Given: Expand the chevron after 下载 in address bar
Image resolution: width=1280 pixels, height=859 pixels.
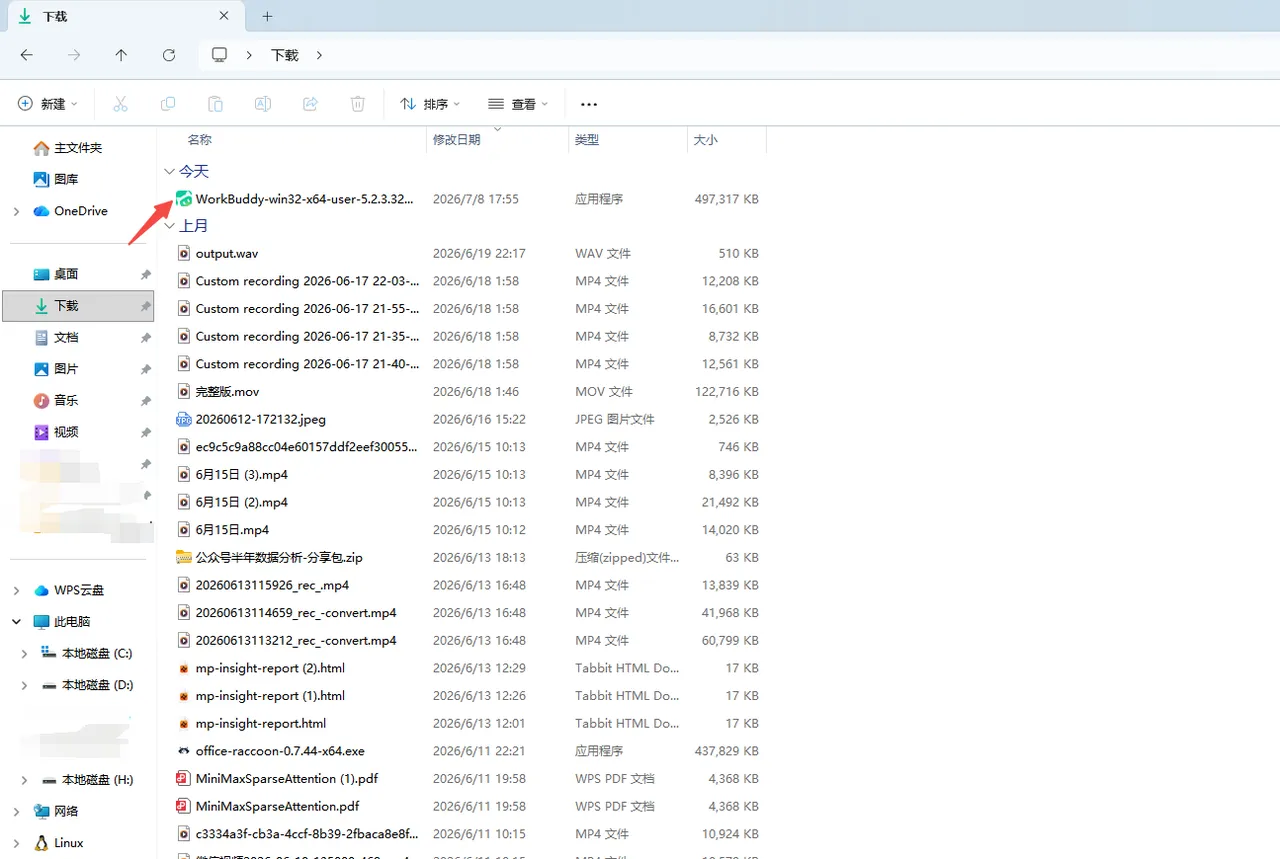Looking at the screenshot, I should pos(319,55).
